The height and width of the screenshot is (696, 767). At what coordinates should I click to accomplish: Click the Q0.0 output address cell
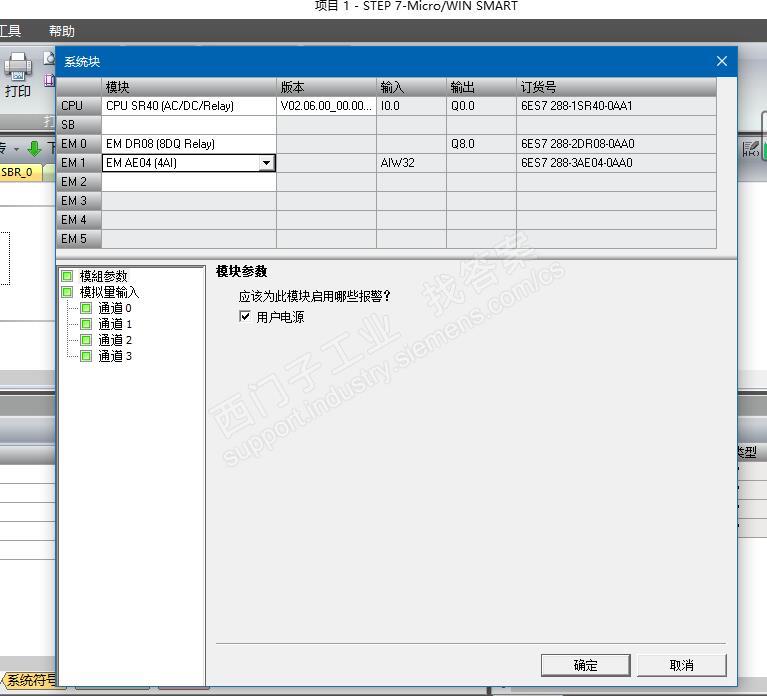(481, 106)
